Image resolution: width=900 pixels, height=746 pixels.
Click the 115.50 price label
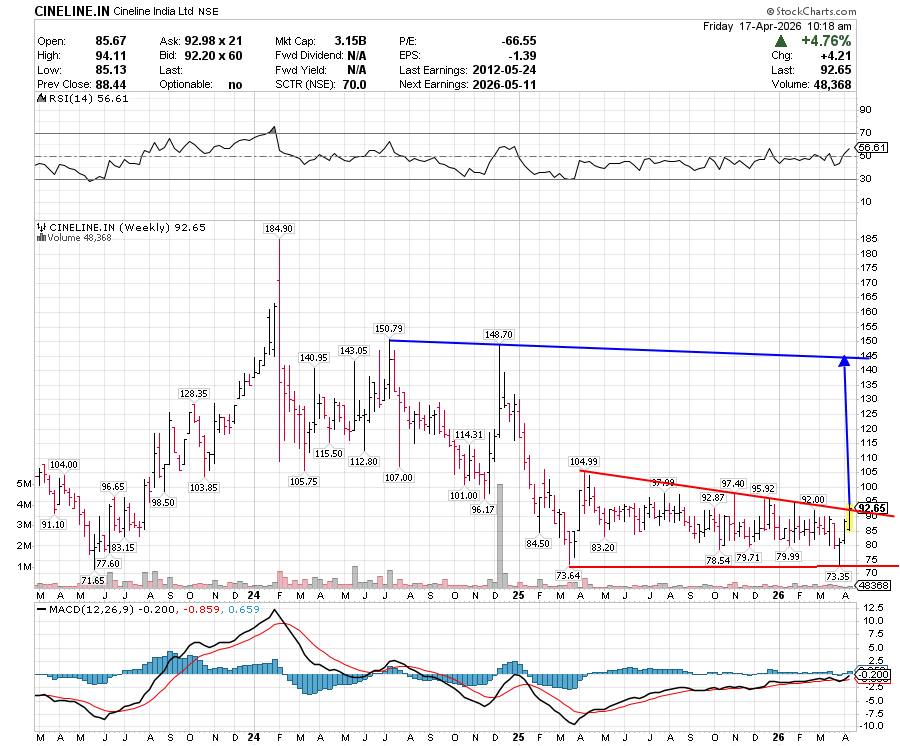[x=329, y=453]
